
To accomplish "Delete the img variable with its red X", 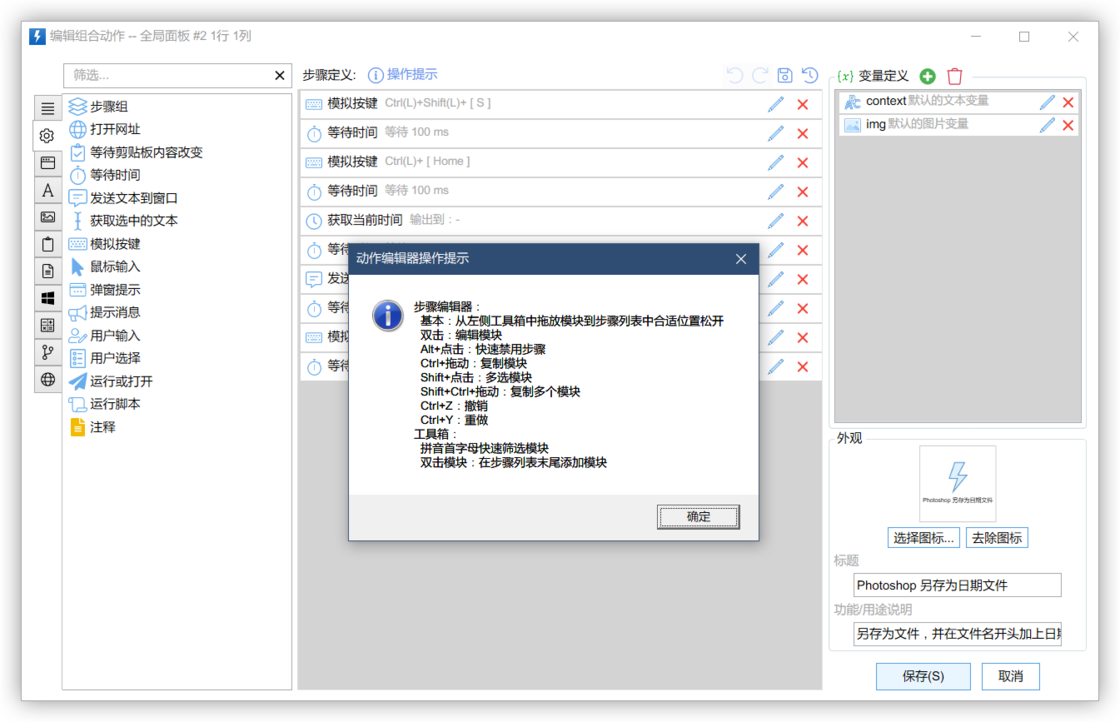I will 1066,123.
